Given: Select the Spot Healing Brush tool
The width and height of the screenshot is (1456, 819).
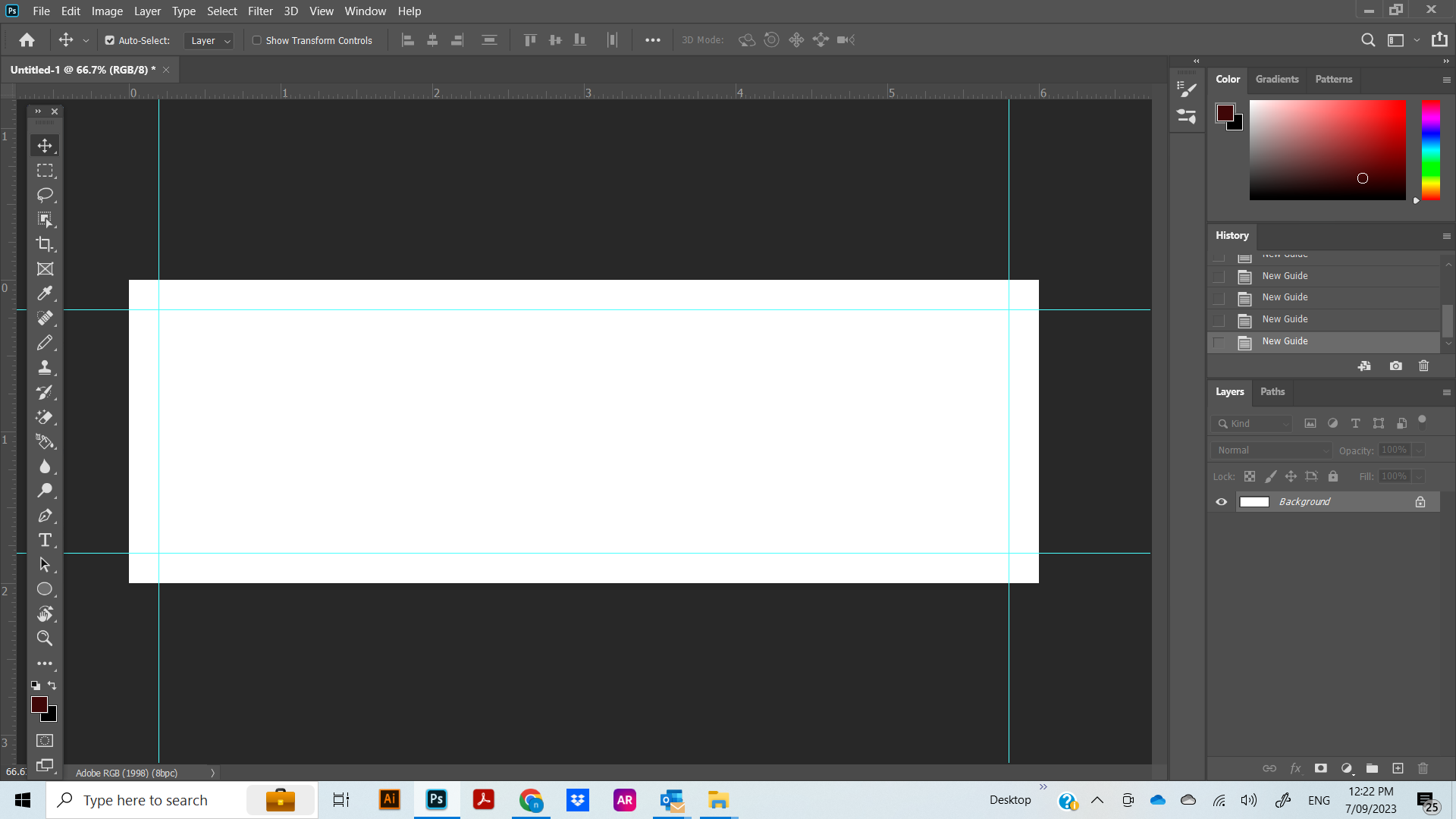Looking at the screenshot, I should click(45, 318).
